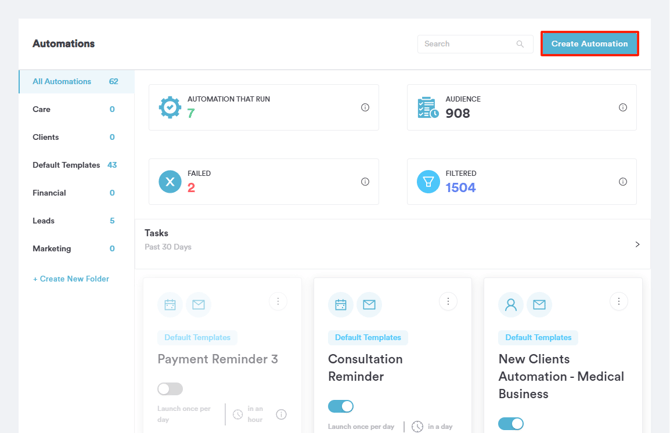
Task: Click the Automation That Run gear icon
Action: coord(170,107)
